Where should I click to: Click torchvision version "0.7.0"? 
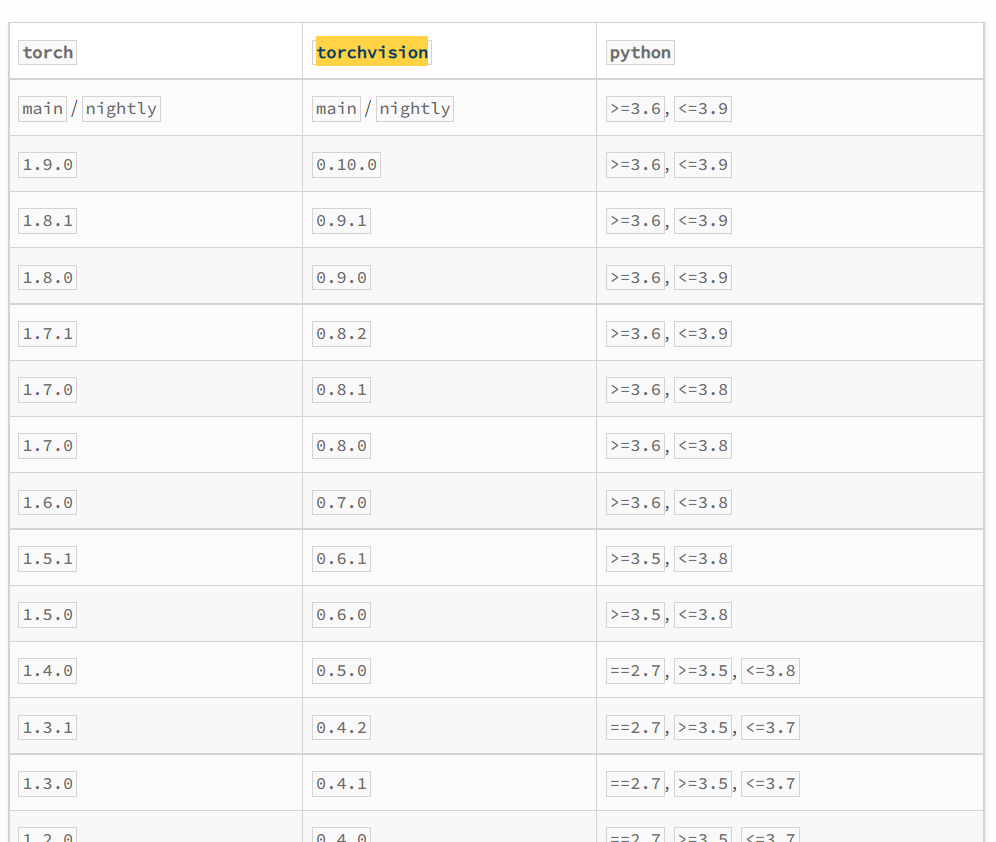tap(342, 502)
